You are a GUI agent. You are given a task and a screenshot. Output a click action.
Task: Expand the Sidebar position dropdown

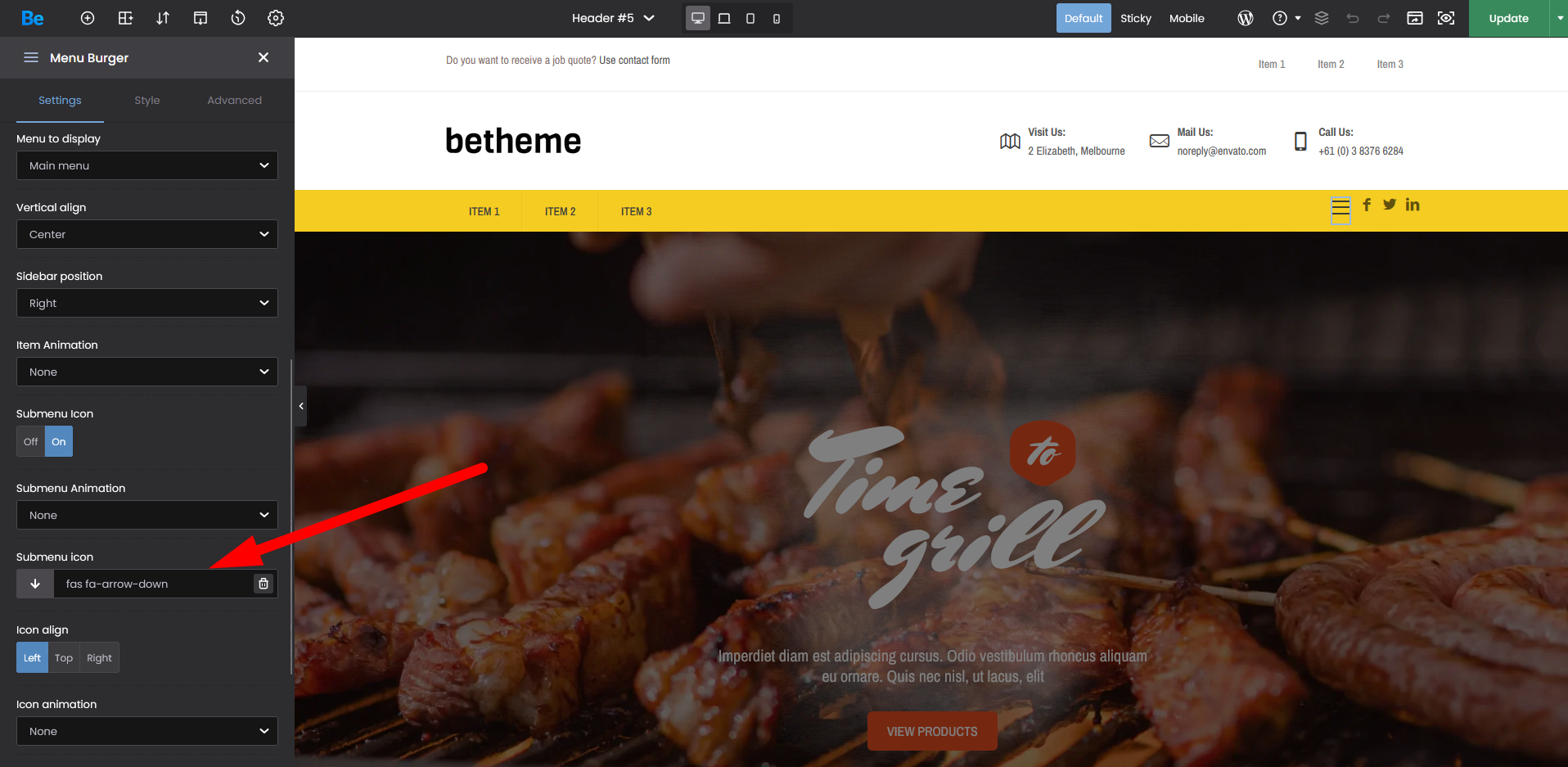[x=147, y=303]
